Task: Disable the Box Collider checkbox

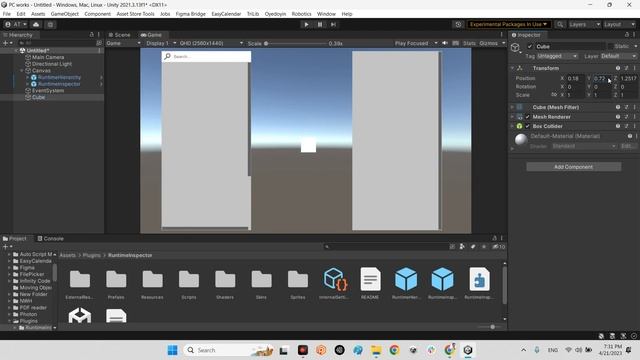Action: point(527,127)
